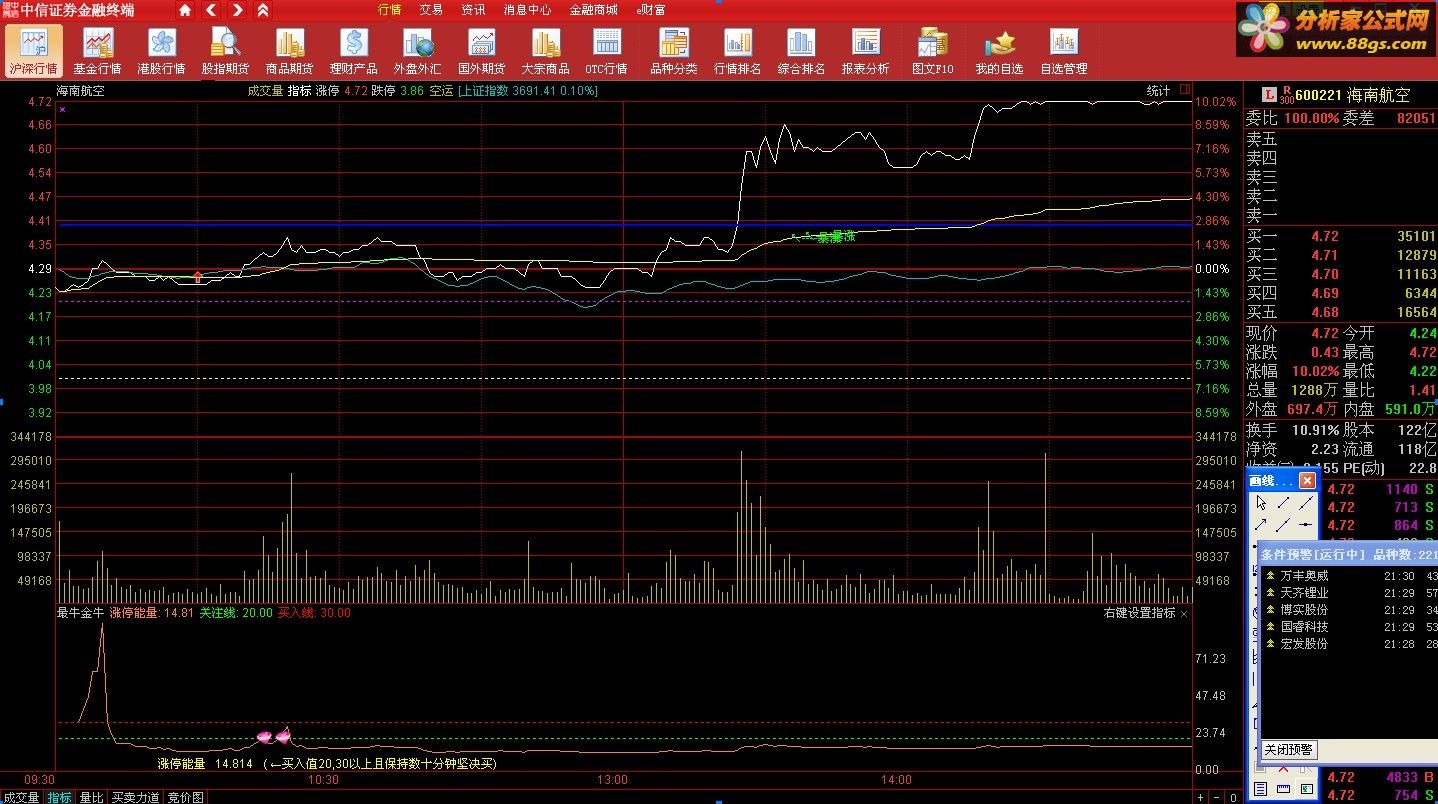Close the 最牛金牛 indicator panel with the x

[1185, 613]
